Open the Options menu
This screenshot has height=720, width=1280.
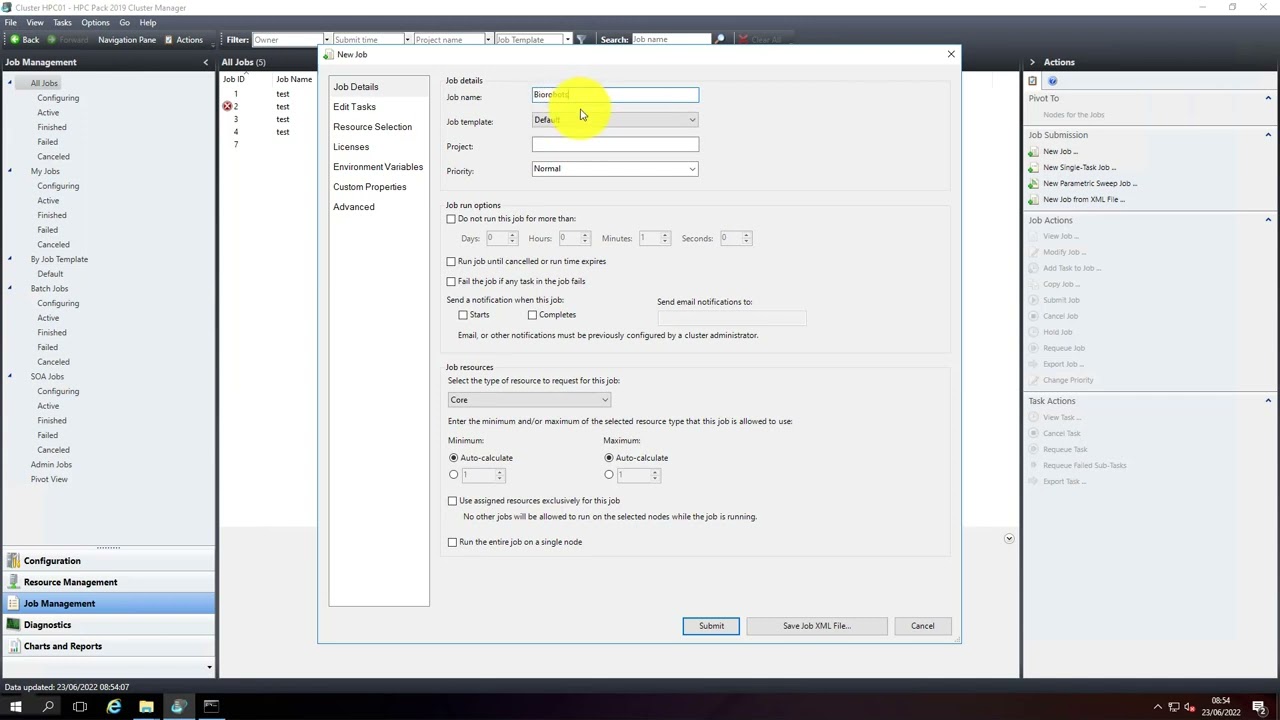pos(95,22)
